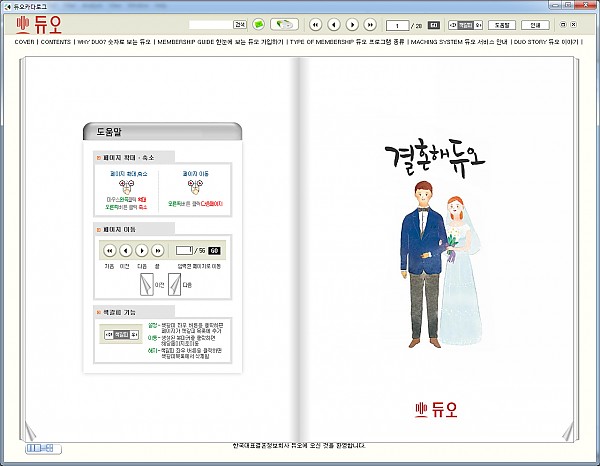Click the 검색 search button
The width and height of the screenshot is (600, 466).
[240, 25]
